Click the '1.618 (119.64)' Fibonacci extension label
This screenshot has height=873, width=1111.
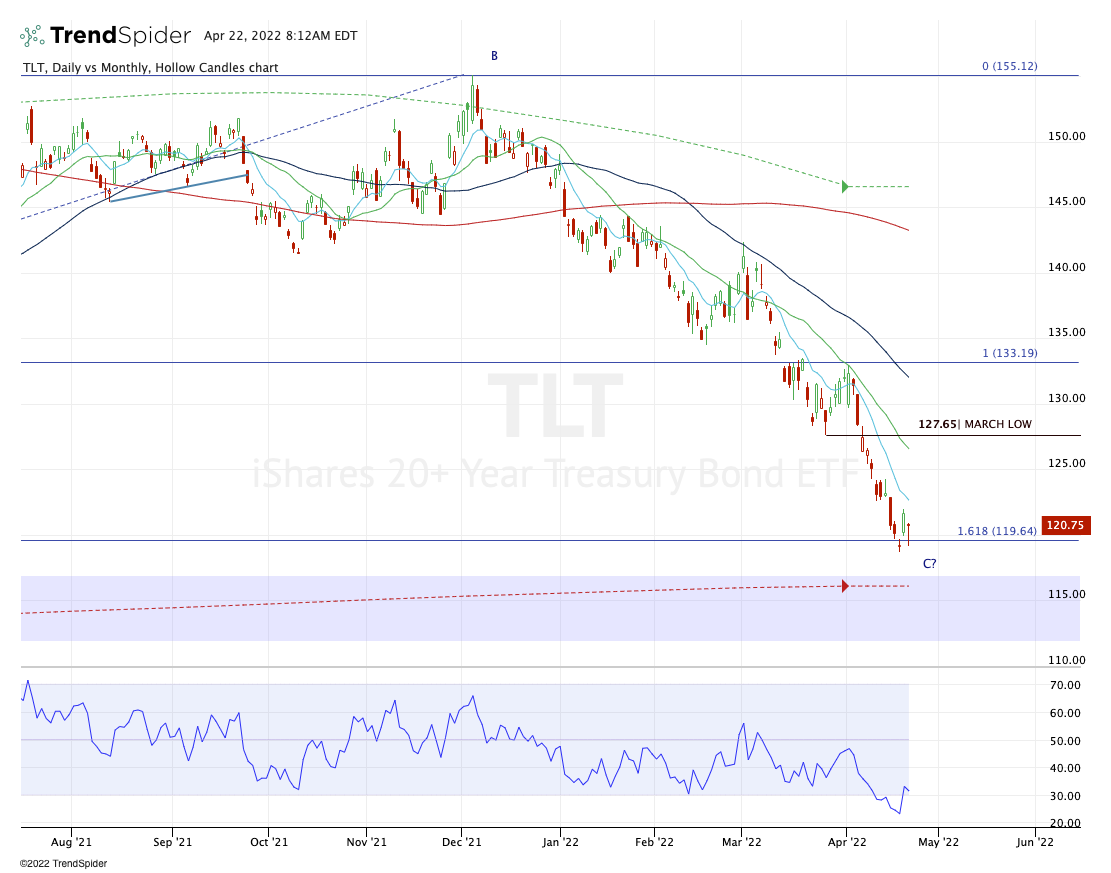997,531
